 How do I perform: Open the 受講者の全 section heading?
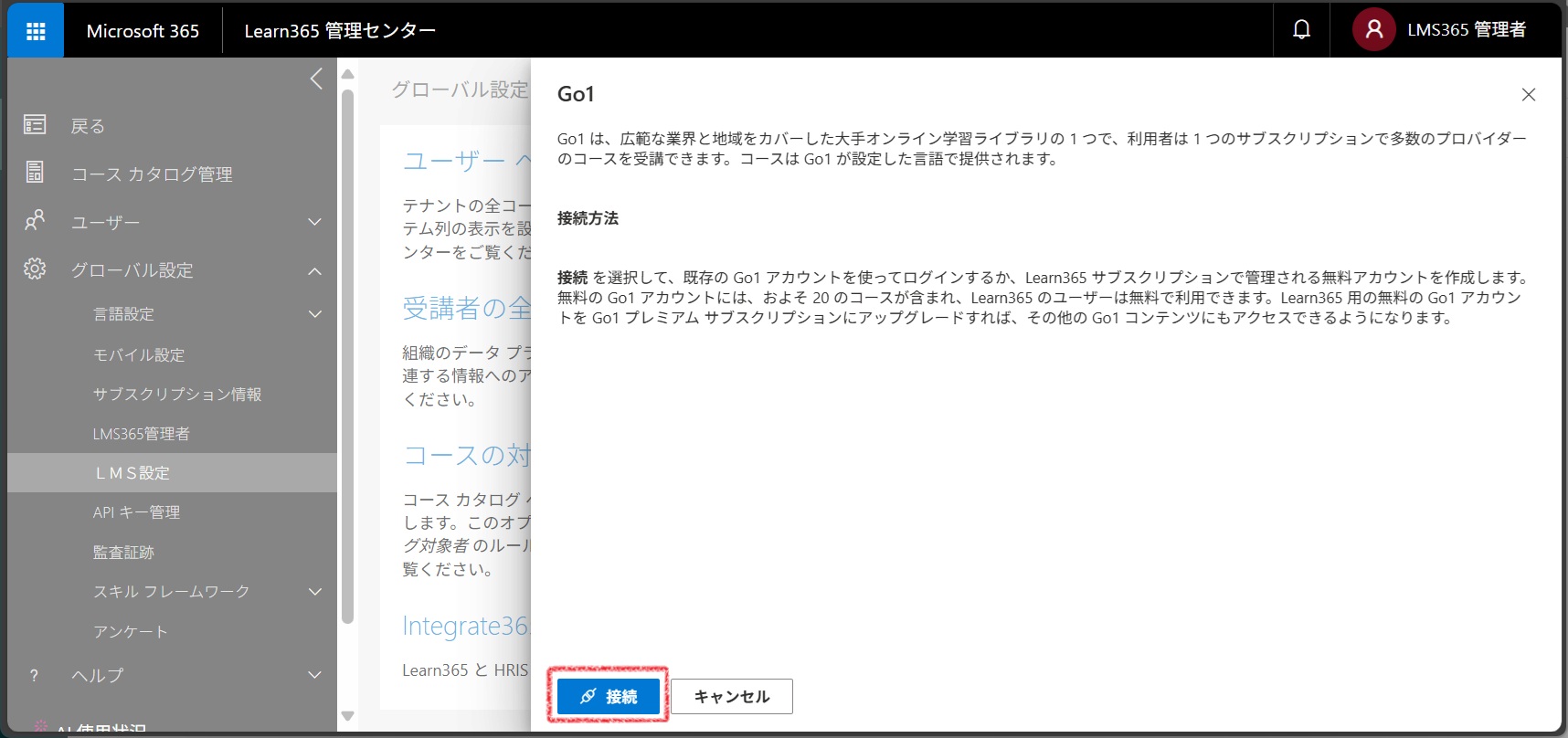coord(467,309)
